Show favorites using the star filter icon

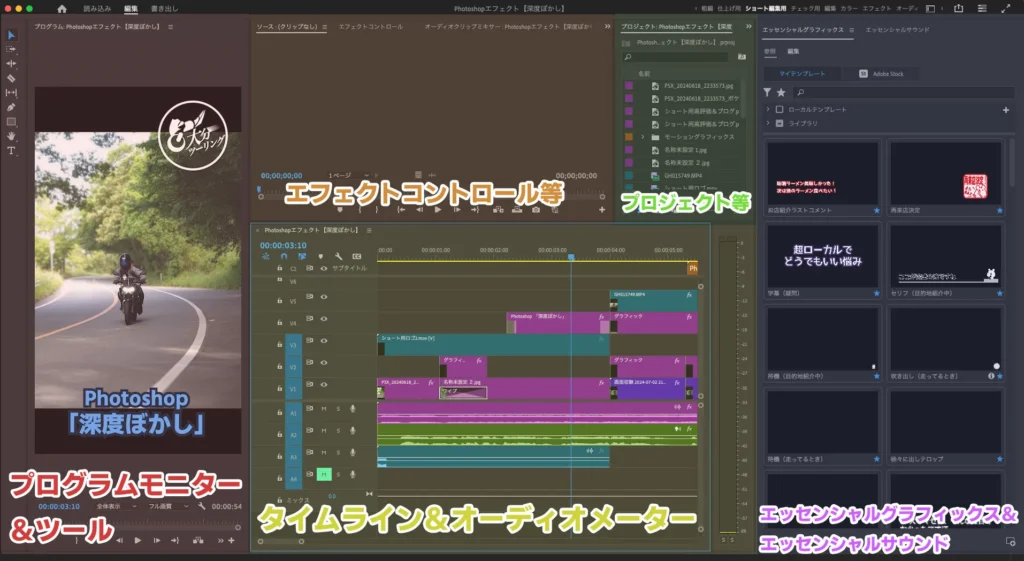(781, 92)
